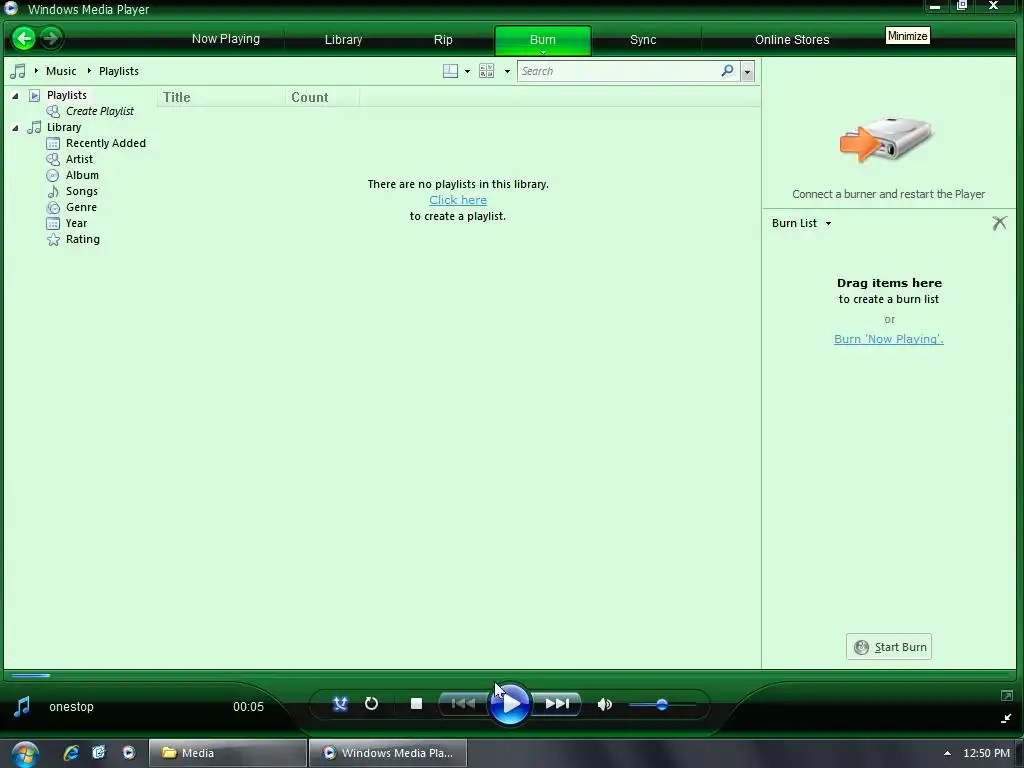The height and width of the screenshot is (768, 1024).
Task: Show hidden system tray icons
Action: (x=947, y=753)
